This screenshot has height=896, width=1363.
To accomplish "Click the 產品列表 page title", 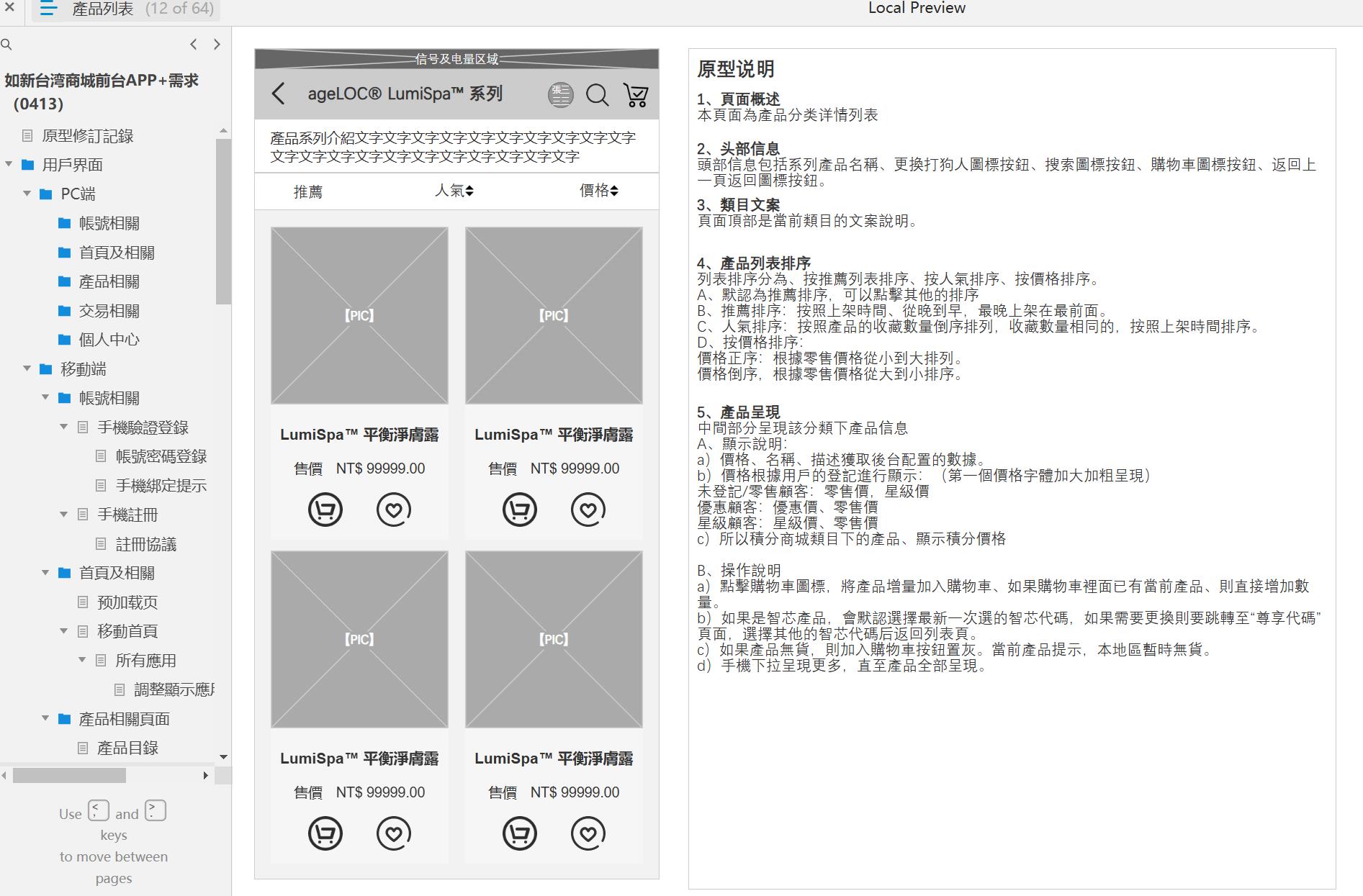I will 103,9.
